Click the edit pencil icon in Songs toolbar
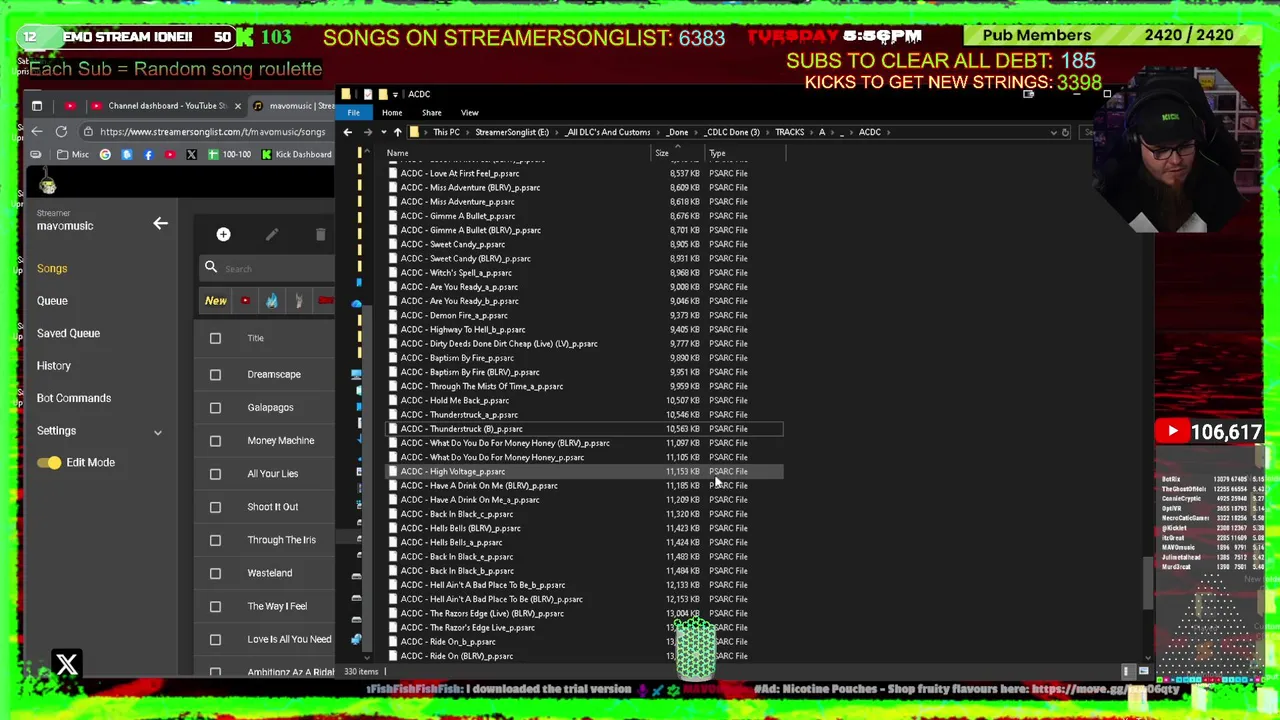The height and width of the screenshot is (720, 1280). pyautogui.click(x=272, y=234)
